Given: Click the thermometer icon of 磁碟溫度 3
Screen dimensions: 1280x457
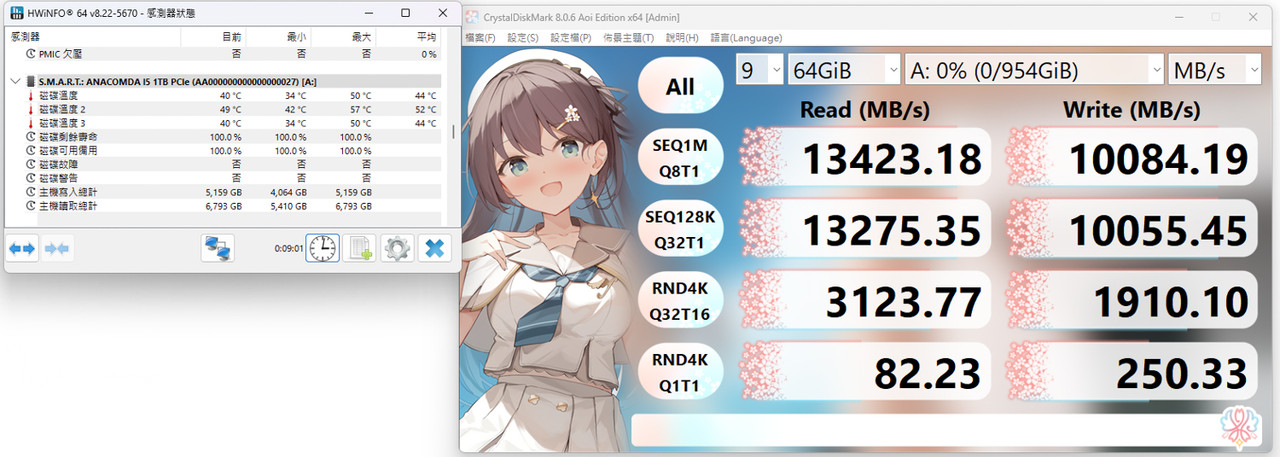Looking at the screenshot, I should coord(31,123).
